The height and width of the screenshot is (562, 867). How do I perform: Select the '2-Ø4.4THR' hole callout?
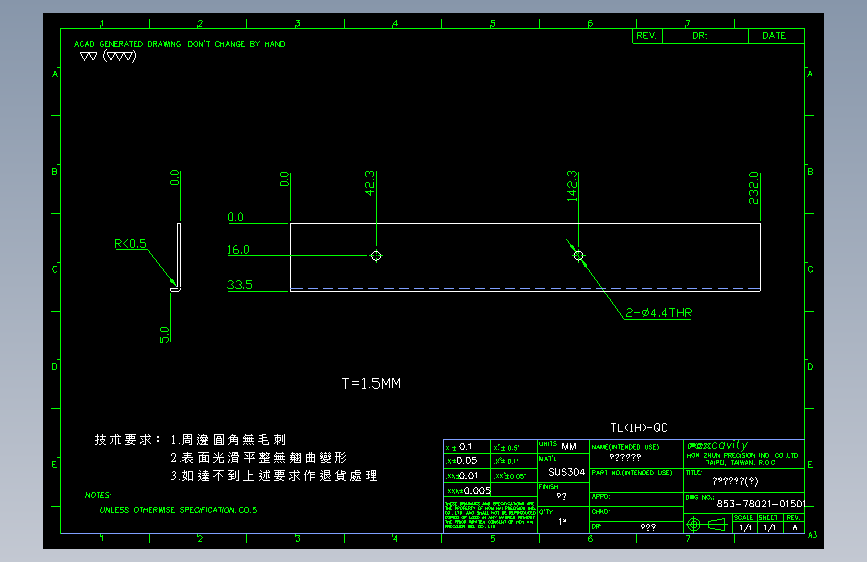[659, 313]
